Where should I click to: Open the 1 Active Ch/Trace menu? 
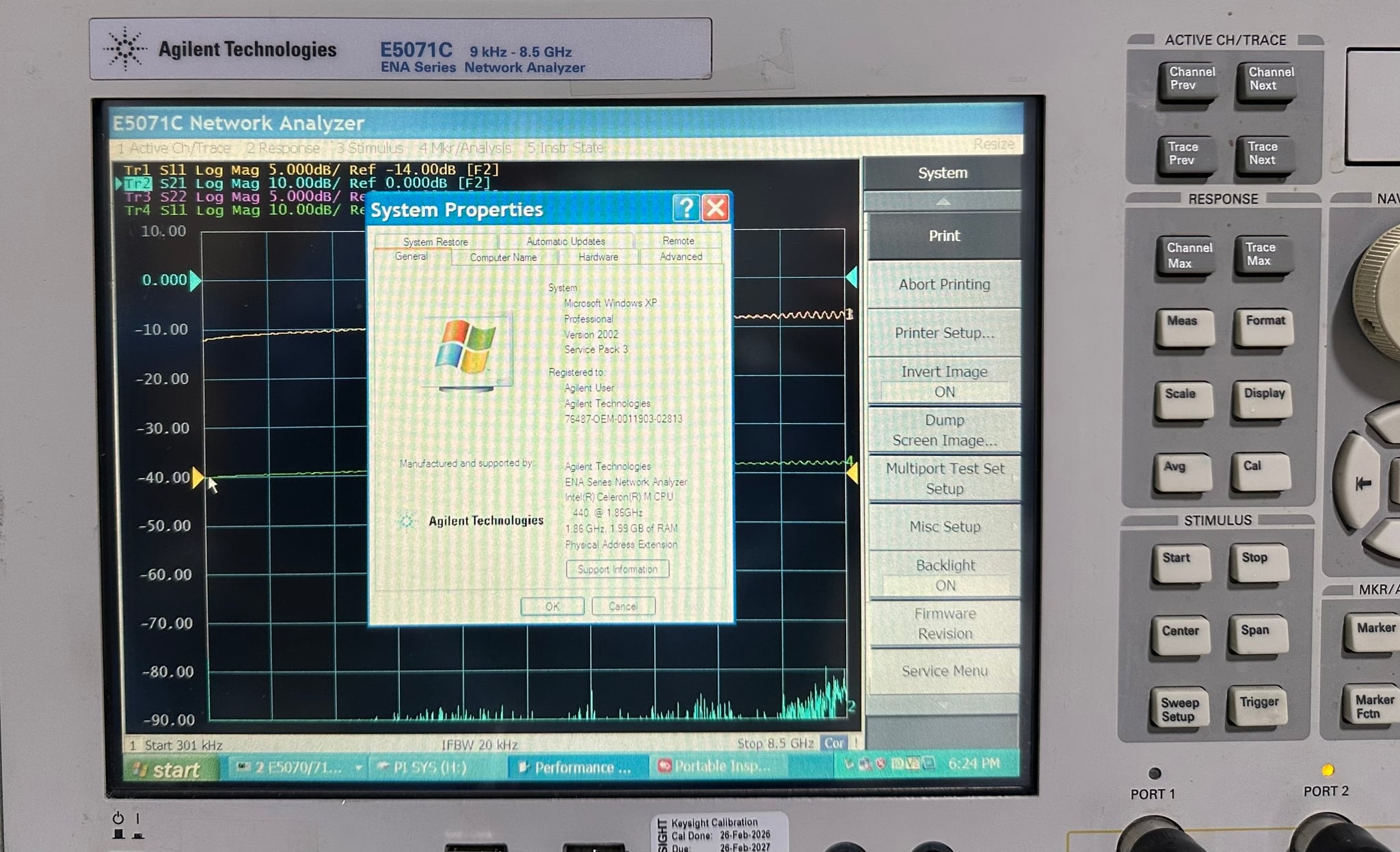click(x=173, y=148)
